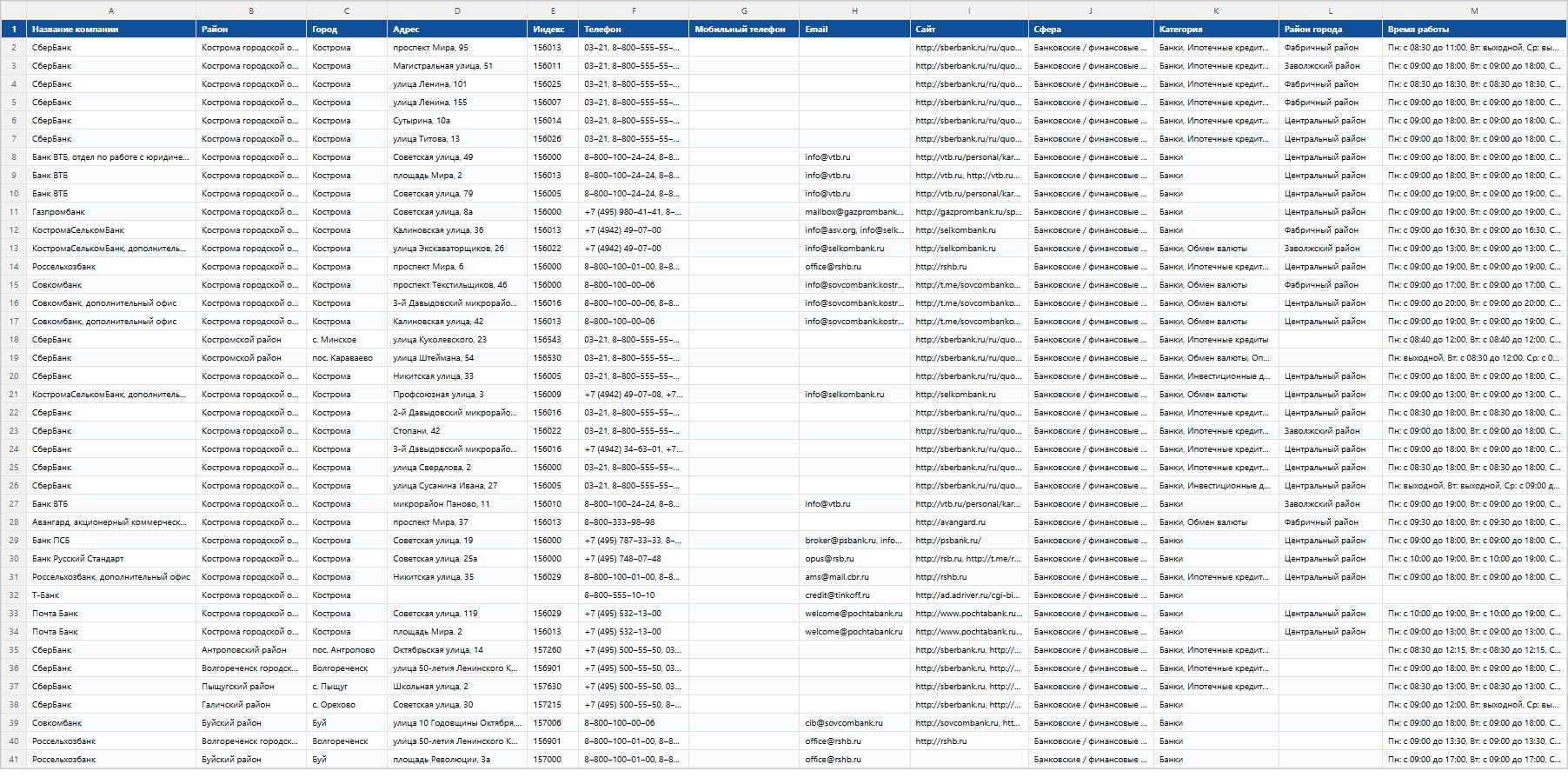
Task: Select column D header
Action: point(457,10)
